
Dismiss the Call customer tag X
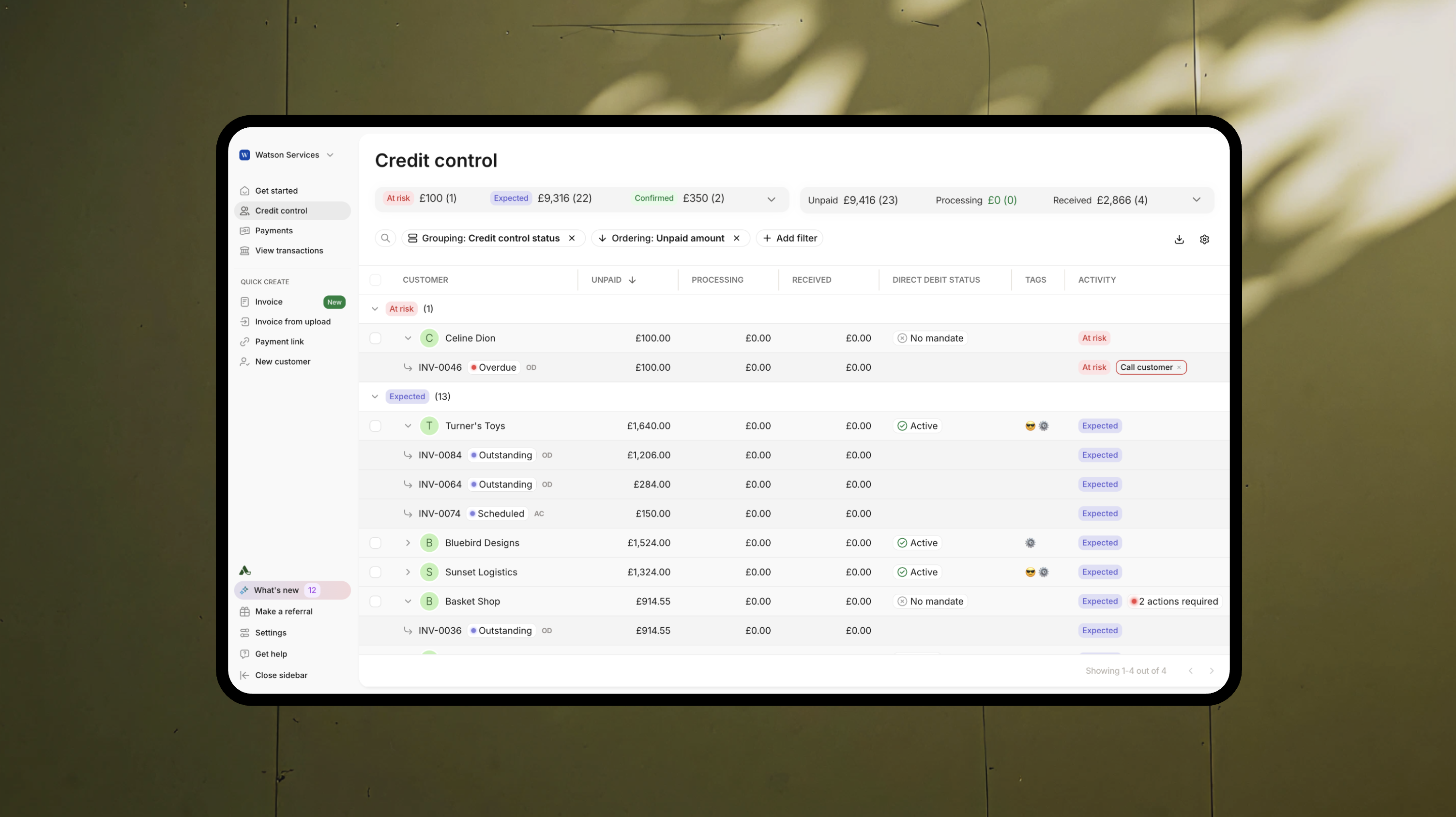1179,368
